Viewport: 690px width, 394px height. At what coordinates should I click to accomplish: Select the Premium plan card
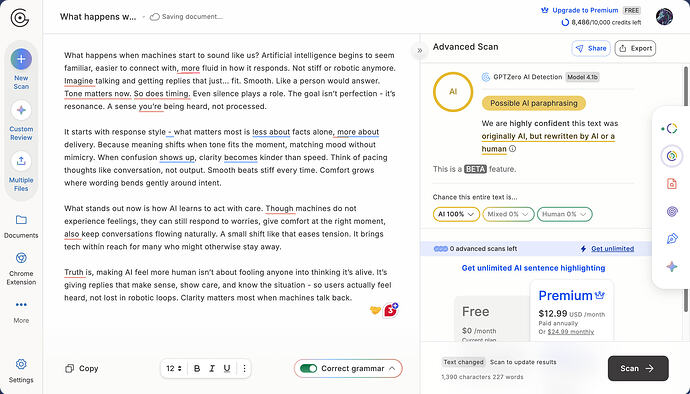(571, 311)
